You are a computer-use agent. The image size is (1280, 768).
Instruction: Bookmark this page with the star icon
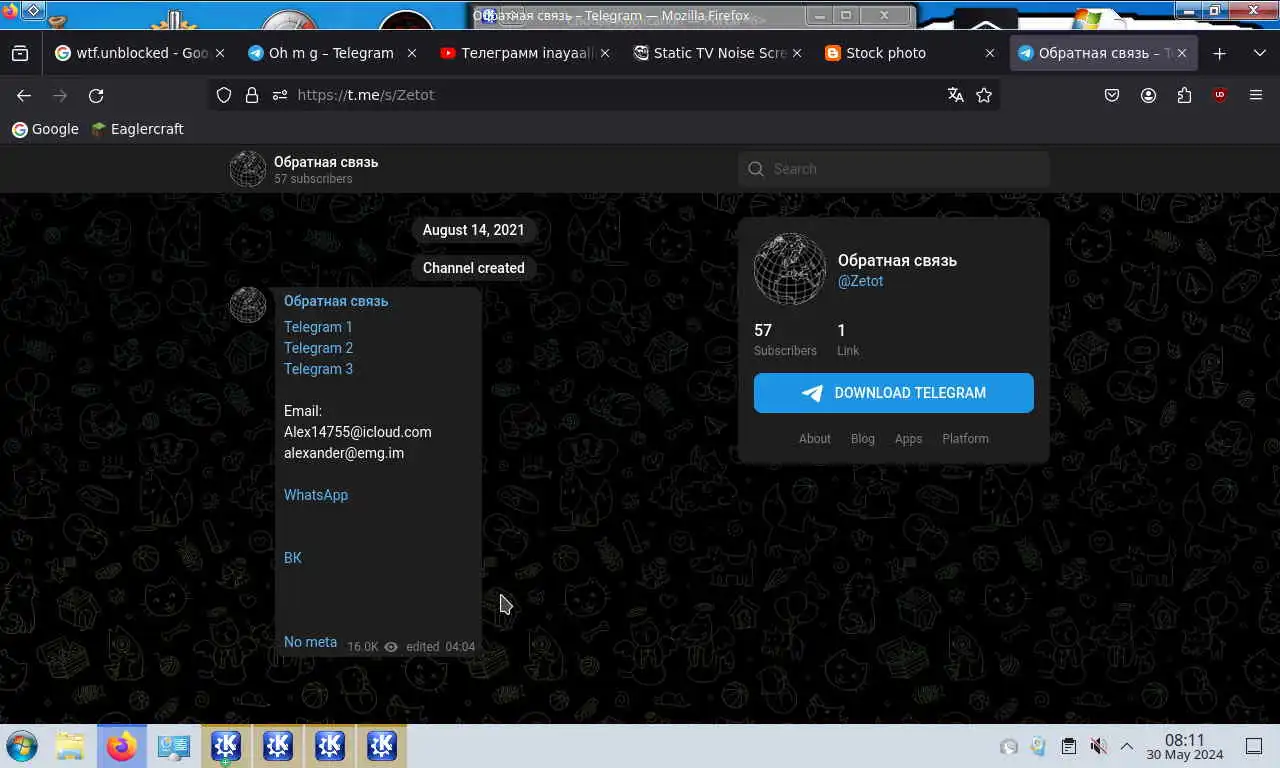pos(984,95)
